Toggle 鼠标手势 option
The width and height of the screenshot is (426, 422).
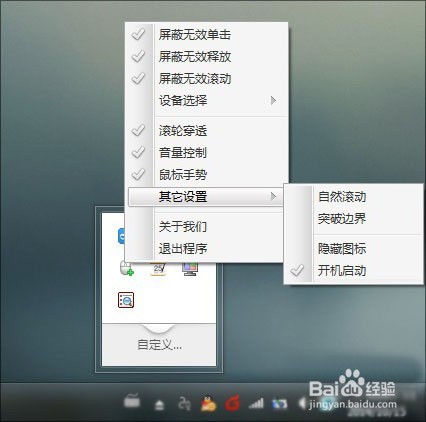click(207, 175)
